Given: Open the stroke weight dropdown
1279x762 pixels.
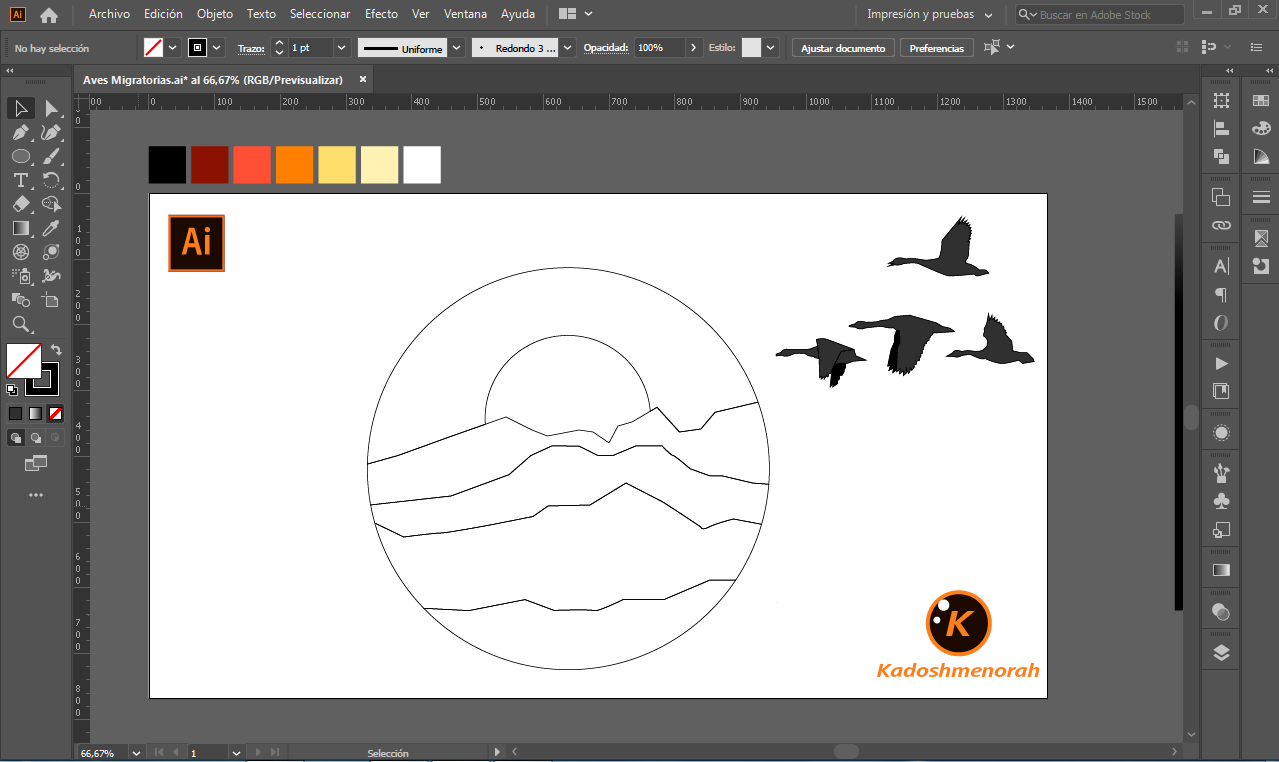Looking at the screenshot, I should [x=342, y=48].
